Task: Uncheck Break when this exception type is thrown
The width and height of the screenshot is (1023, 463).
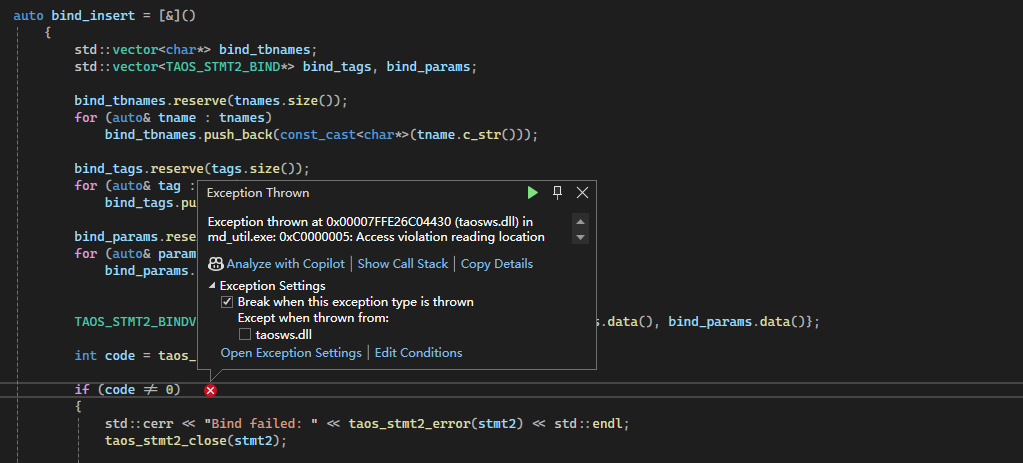Action: click(227, 302)
